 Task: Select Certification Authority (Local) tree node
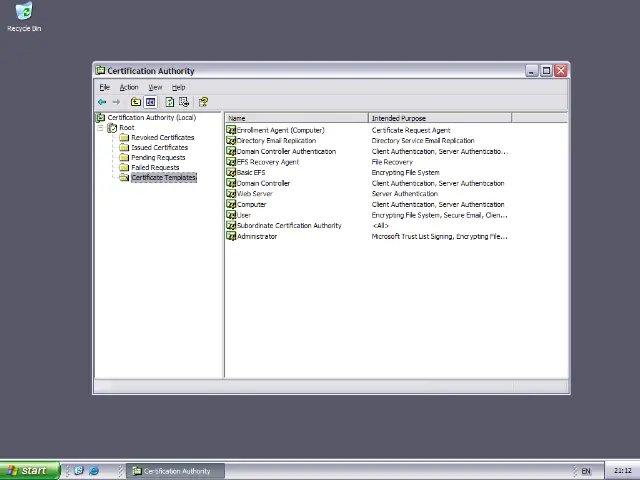[x=151, y=118]
